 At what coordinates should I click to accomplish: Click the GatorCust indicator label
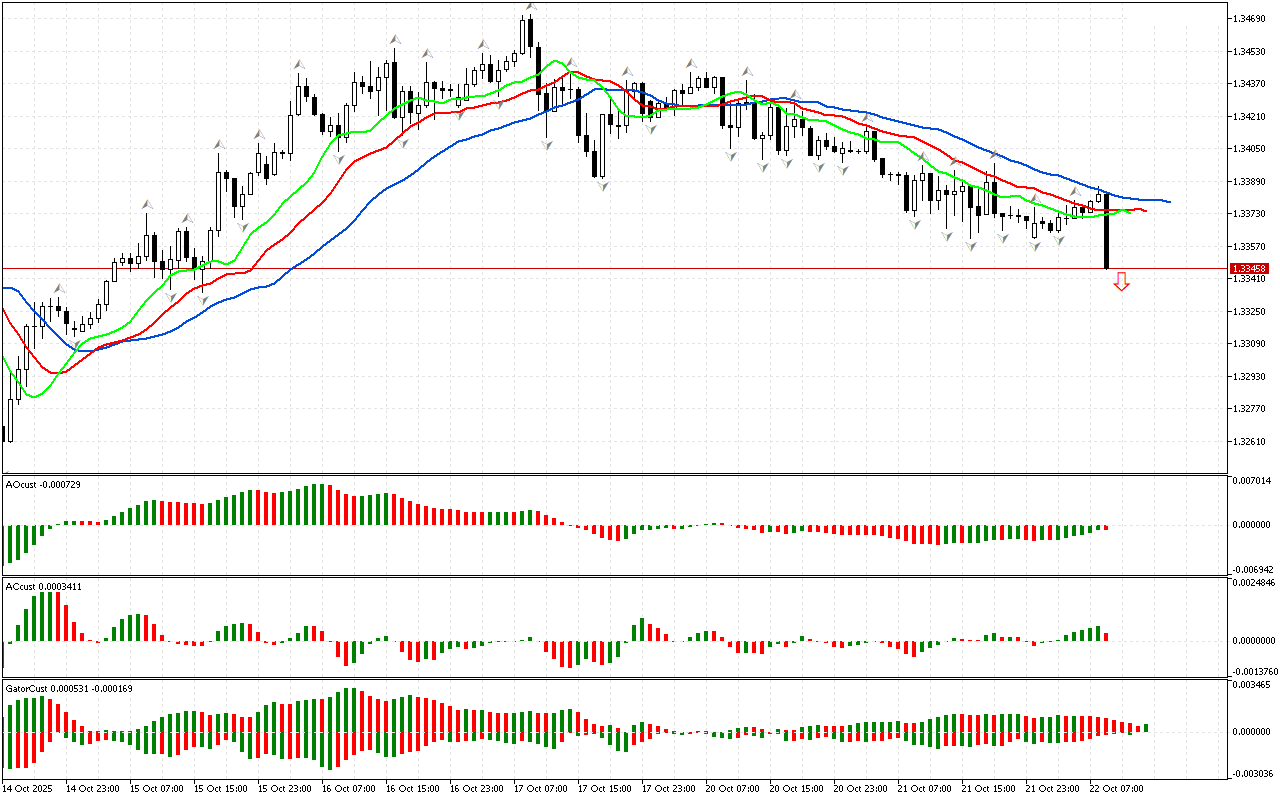pyautogui.click(x=69, y=688)
